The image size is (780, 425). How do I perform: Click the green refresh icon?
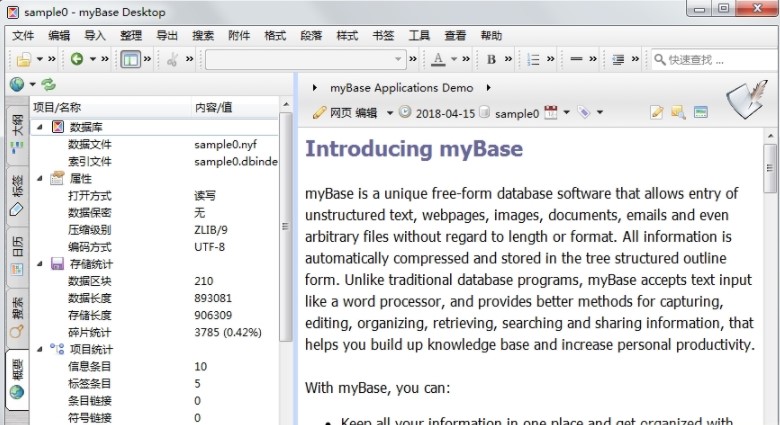48,84
